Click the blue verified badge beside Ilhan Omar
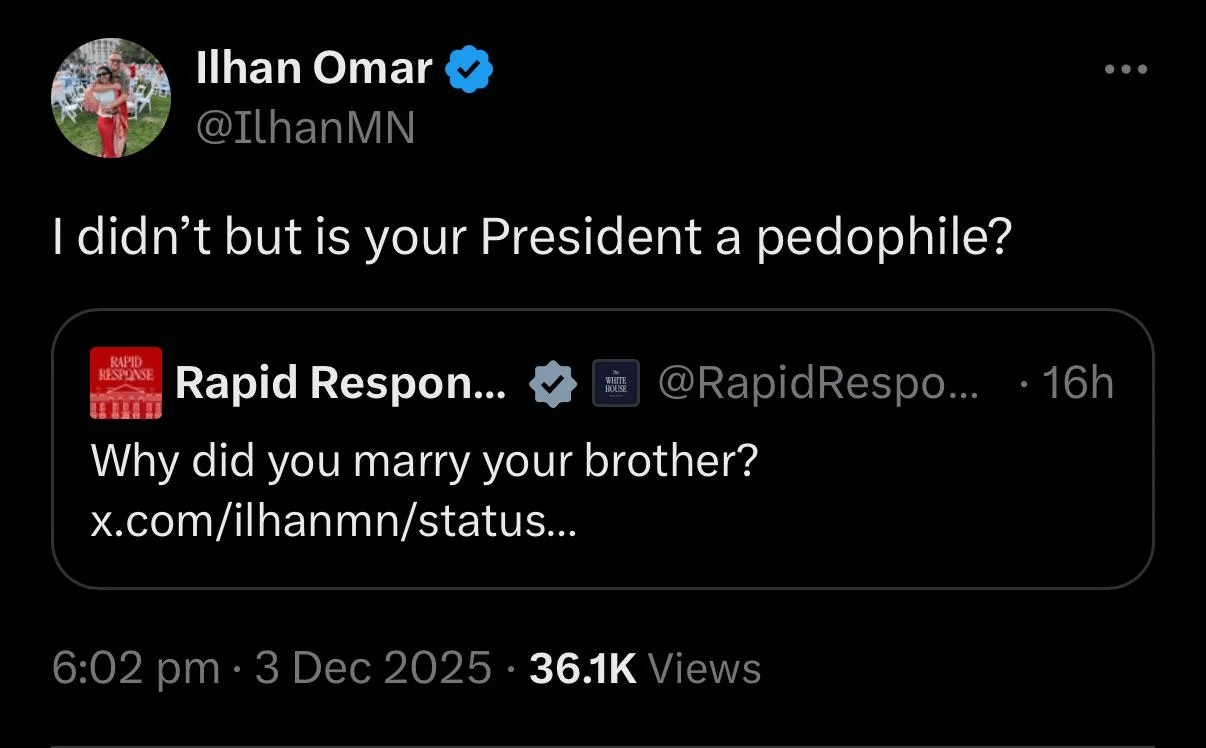 pos(468,70)
